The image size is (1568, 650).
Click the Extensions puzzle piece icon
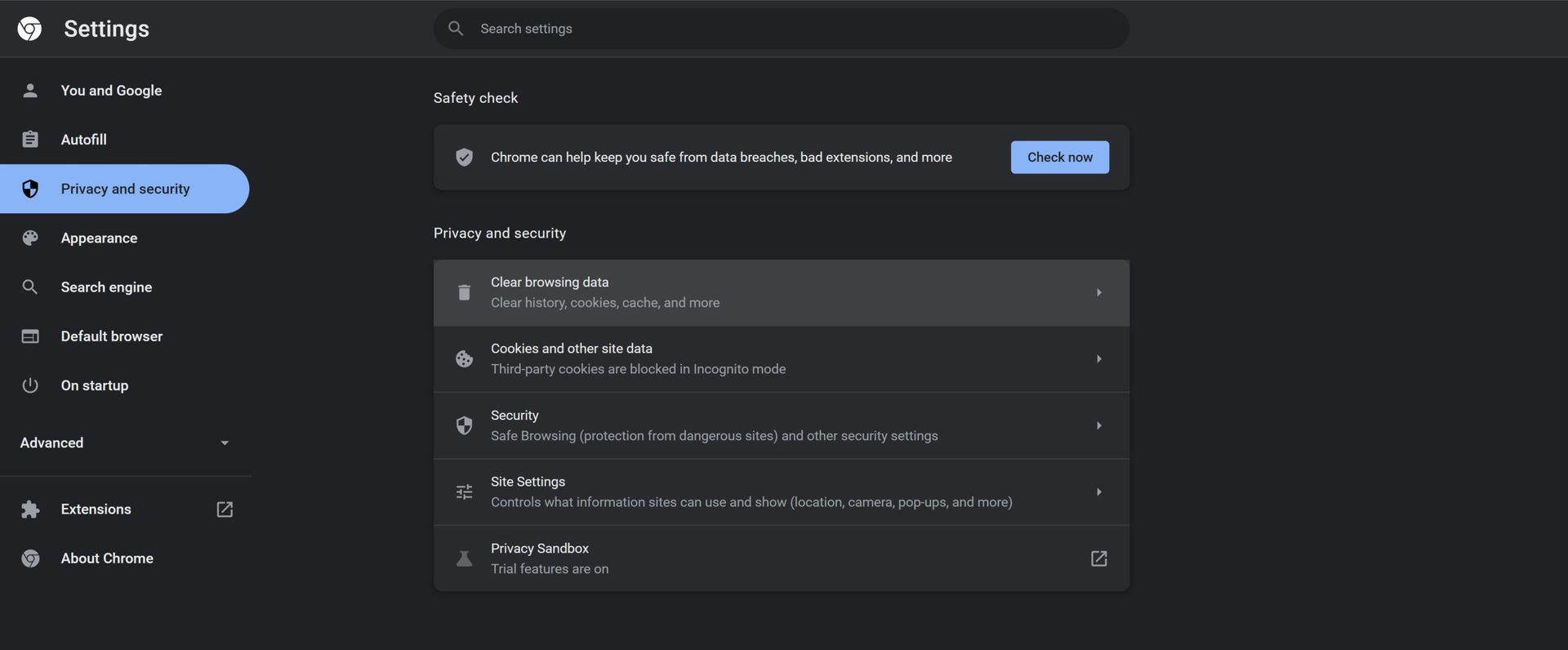click(x=30, y=510)
